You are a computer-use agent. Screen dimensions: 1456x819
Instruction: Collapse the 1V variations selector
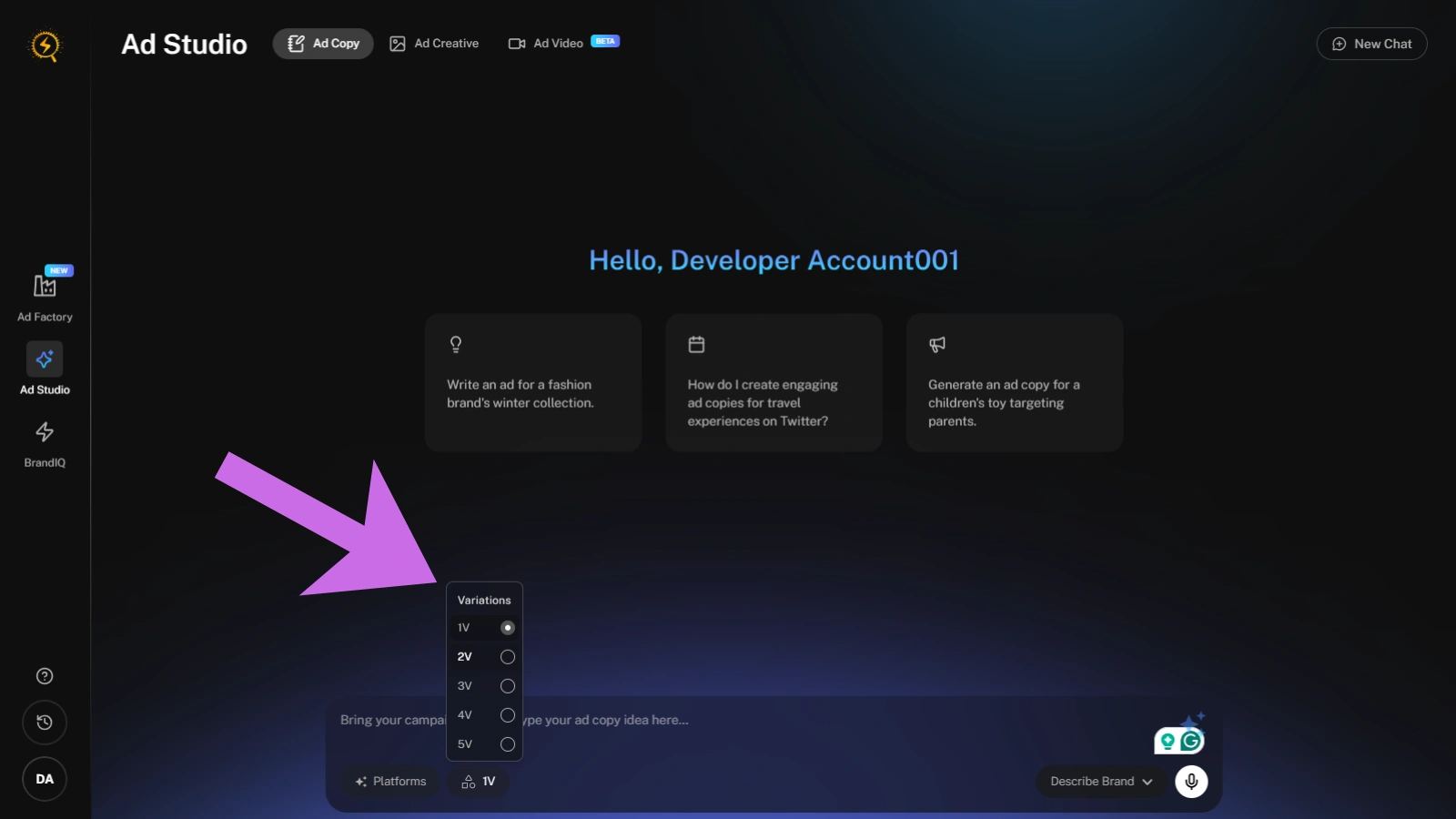tap(479, 782)
